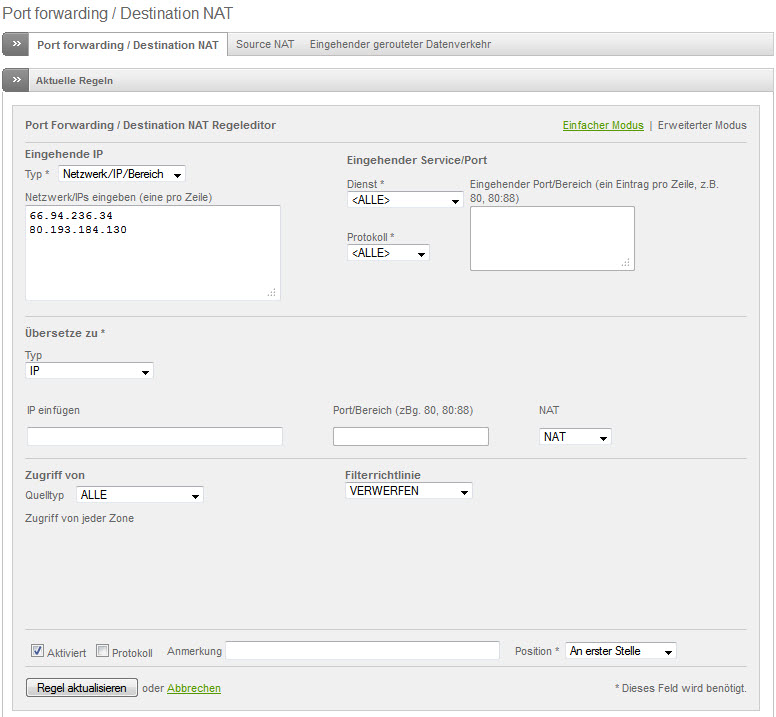Click the IP einfügen input field
Viewport: 776px width, 717px height.
[155, 437]
